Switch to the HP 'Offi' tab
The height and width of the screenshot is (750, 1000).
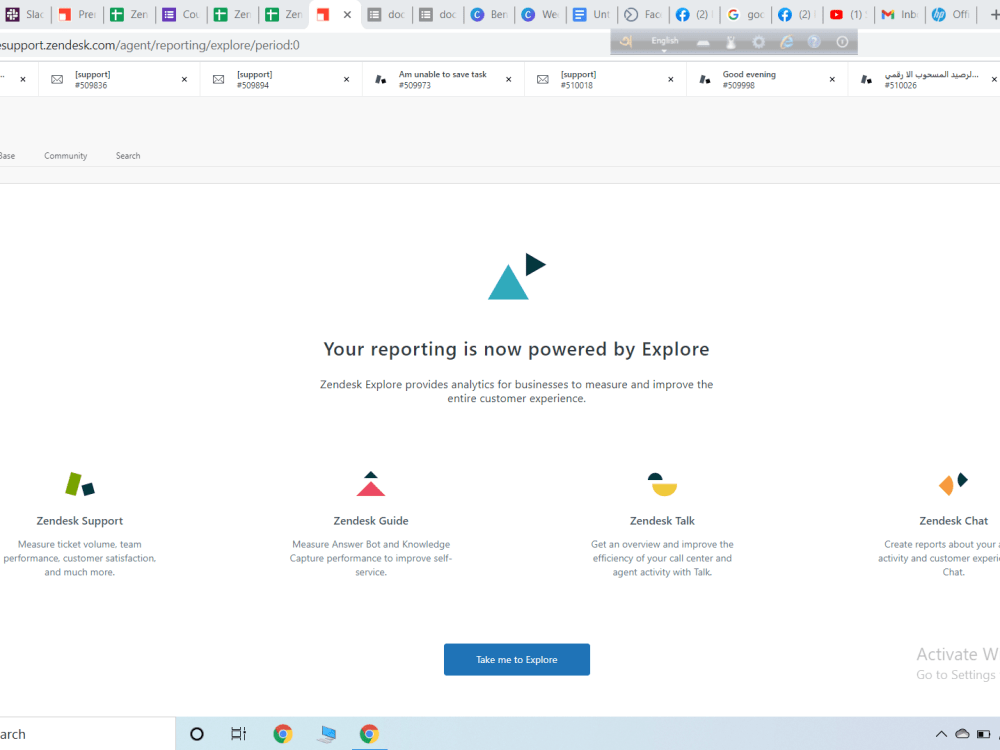point(951,14)
